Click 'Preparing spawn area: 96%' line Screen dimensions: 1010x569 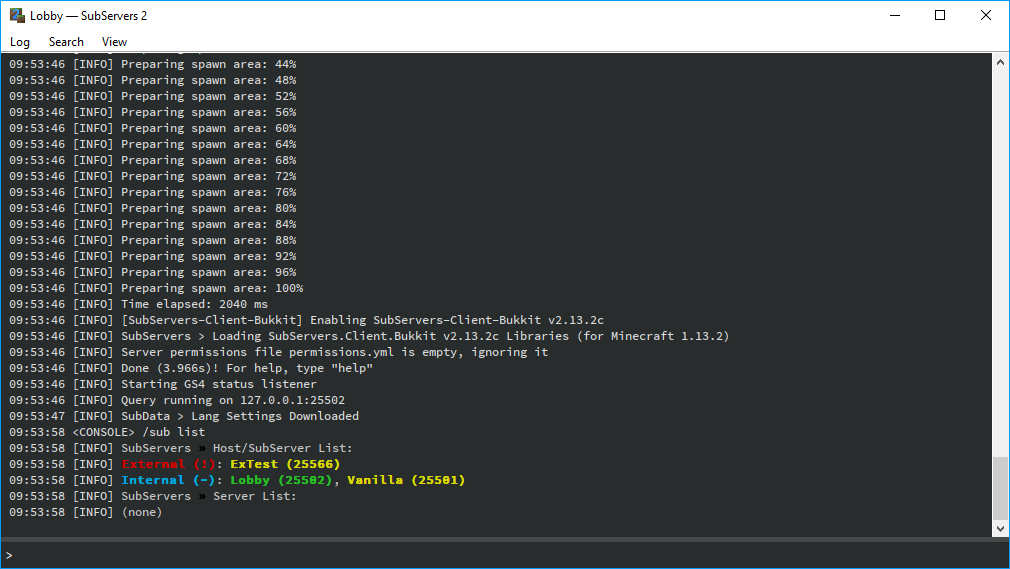[153, 272]
